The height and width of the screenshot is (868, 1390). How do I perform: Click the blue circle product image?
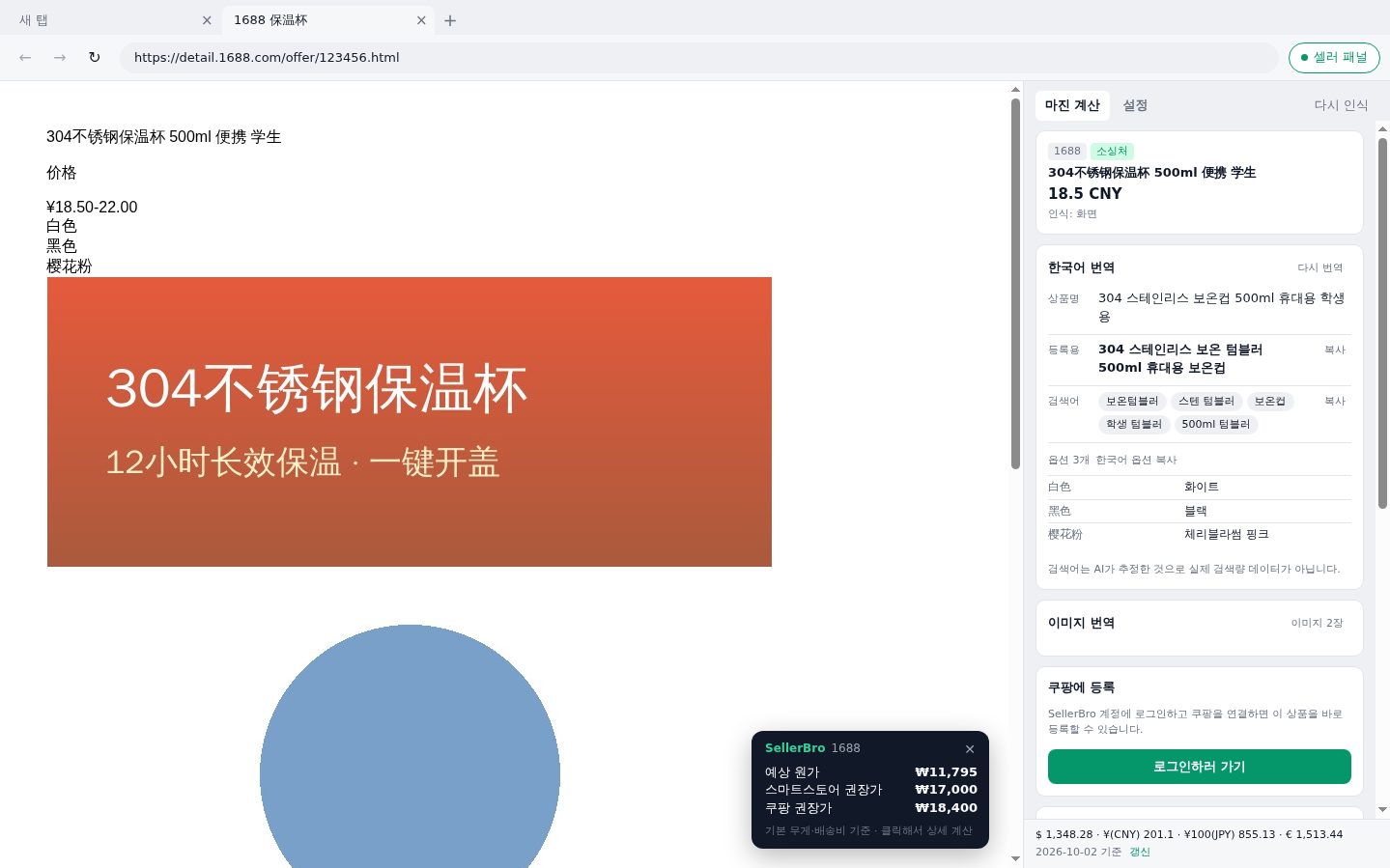click(410, 746)
